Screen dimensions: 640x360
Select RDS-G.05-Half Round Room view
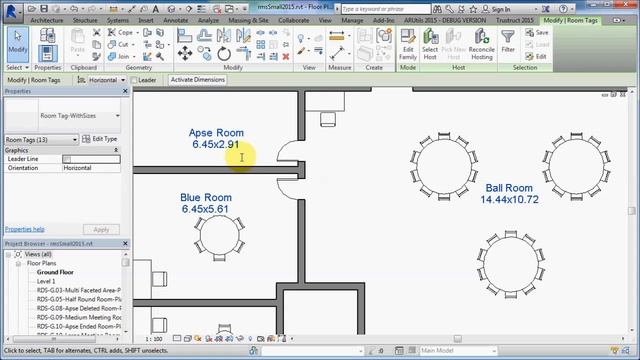79,299
